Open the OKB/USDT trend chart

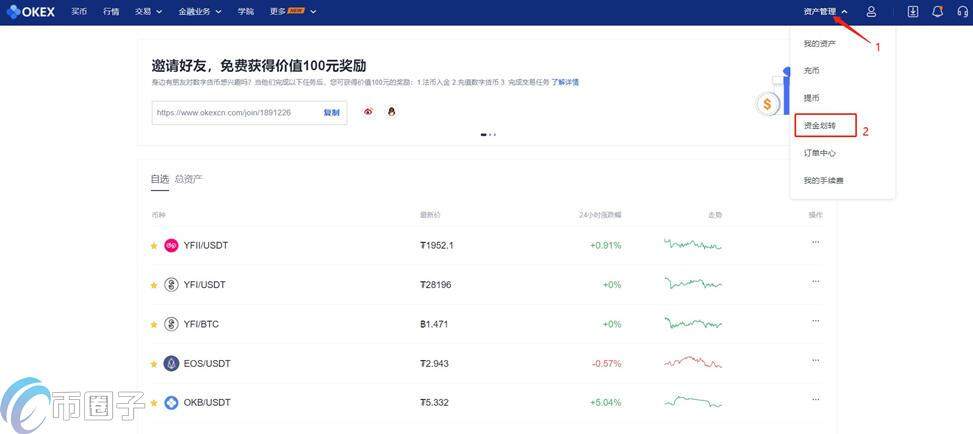coord(693,401)
